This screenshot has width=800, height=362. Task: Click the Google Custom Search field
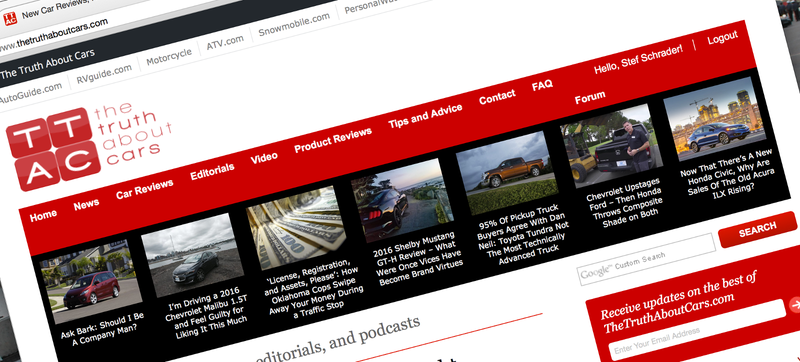[647, 259]
